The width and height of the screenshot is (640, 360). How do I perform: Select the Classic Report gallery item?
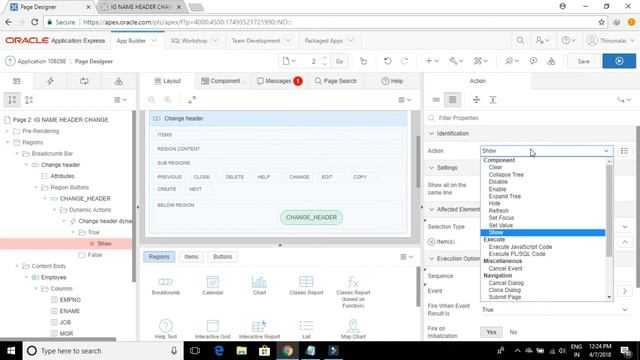click(x=306, y=286)
